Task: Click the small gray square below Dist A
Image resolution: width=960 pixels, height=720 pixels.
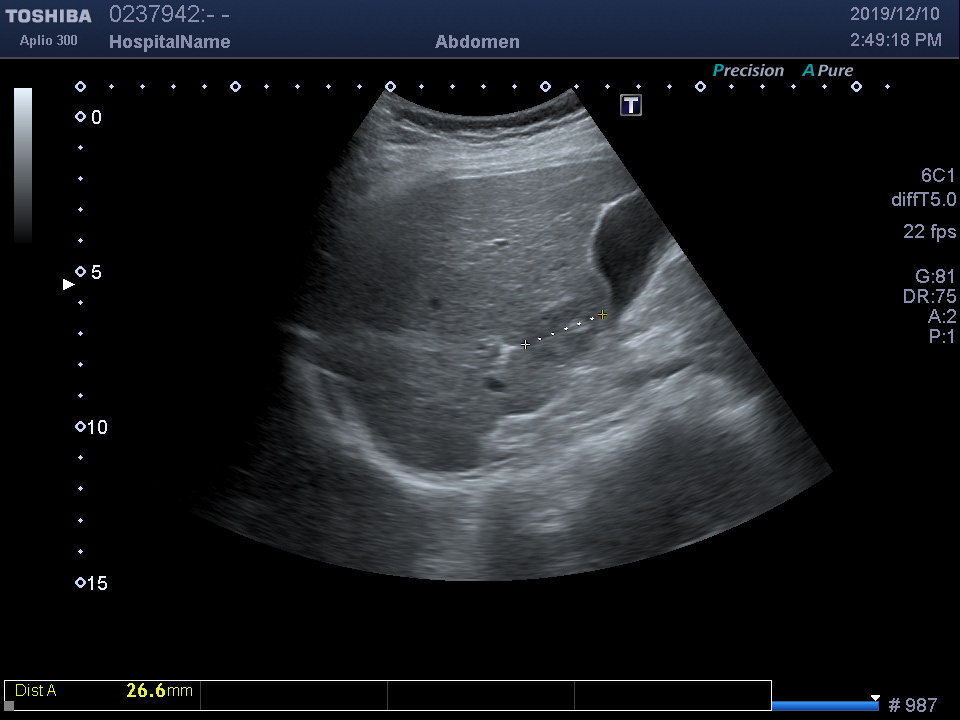Action: coord(10,705)
